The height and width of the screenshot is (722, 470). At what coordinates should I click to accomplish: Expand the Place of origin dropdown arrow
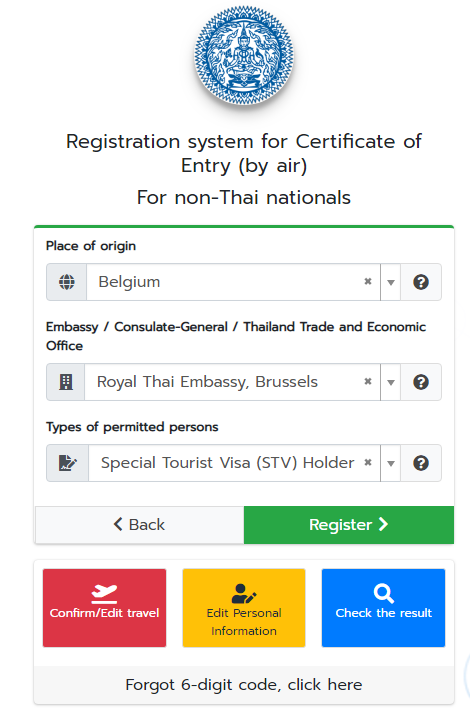coord(391,282)
